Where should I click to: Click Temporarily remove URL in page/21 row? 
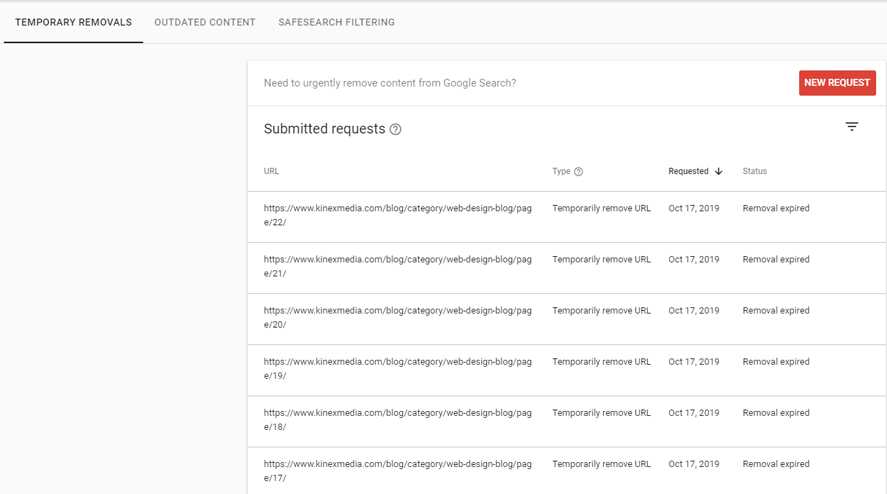coord(601,259)
